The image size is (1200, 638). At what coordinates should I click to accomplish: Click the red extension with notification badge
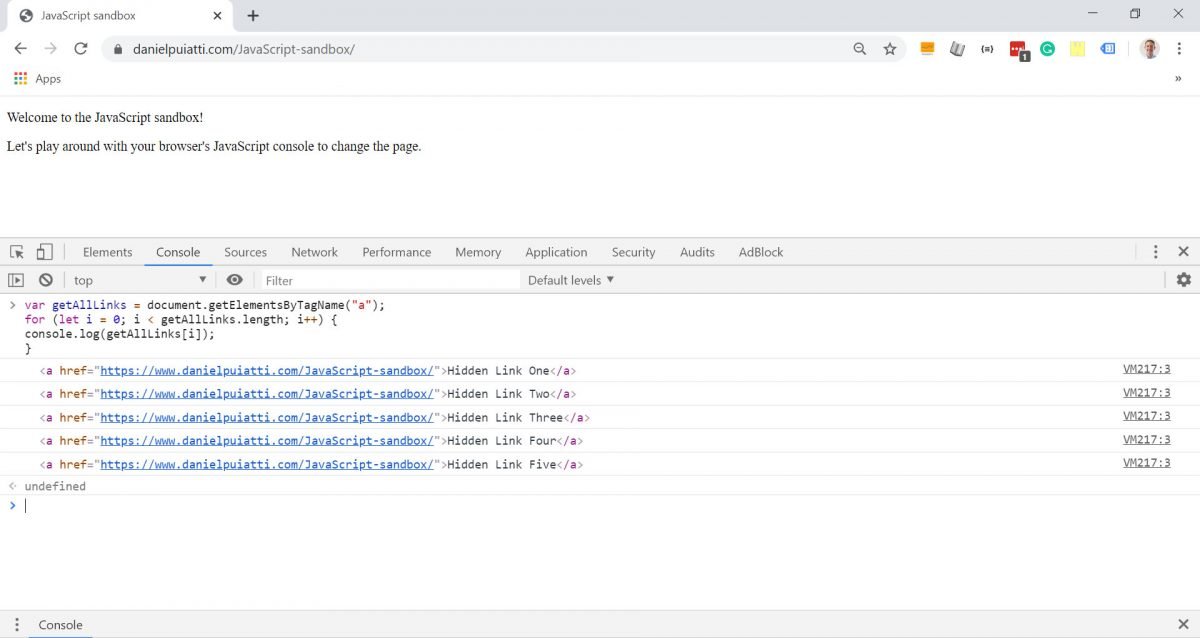click(x=1018, y=48)
